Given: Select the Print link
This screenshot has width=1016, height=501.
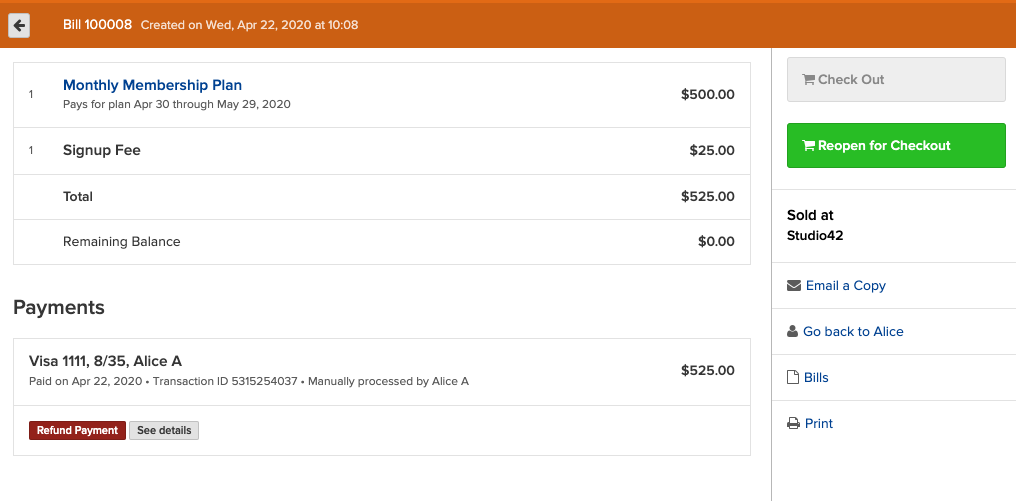Looking at the screenshot, I should coord(819,424).
